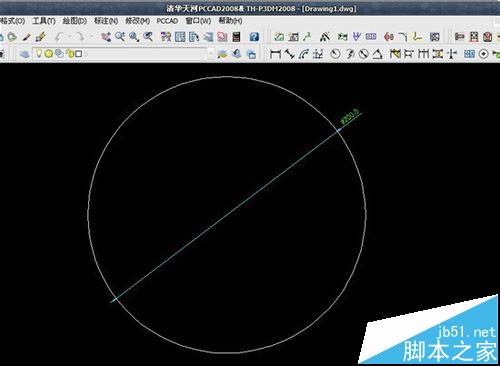Select the Center Mark tool

click(483, 54)
